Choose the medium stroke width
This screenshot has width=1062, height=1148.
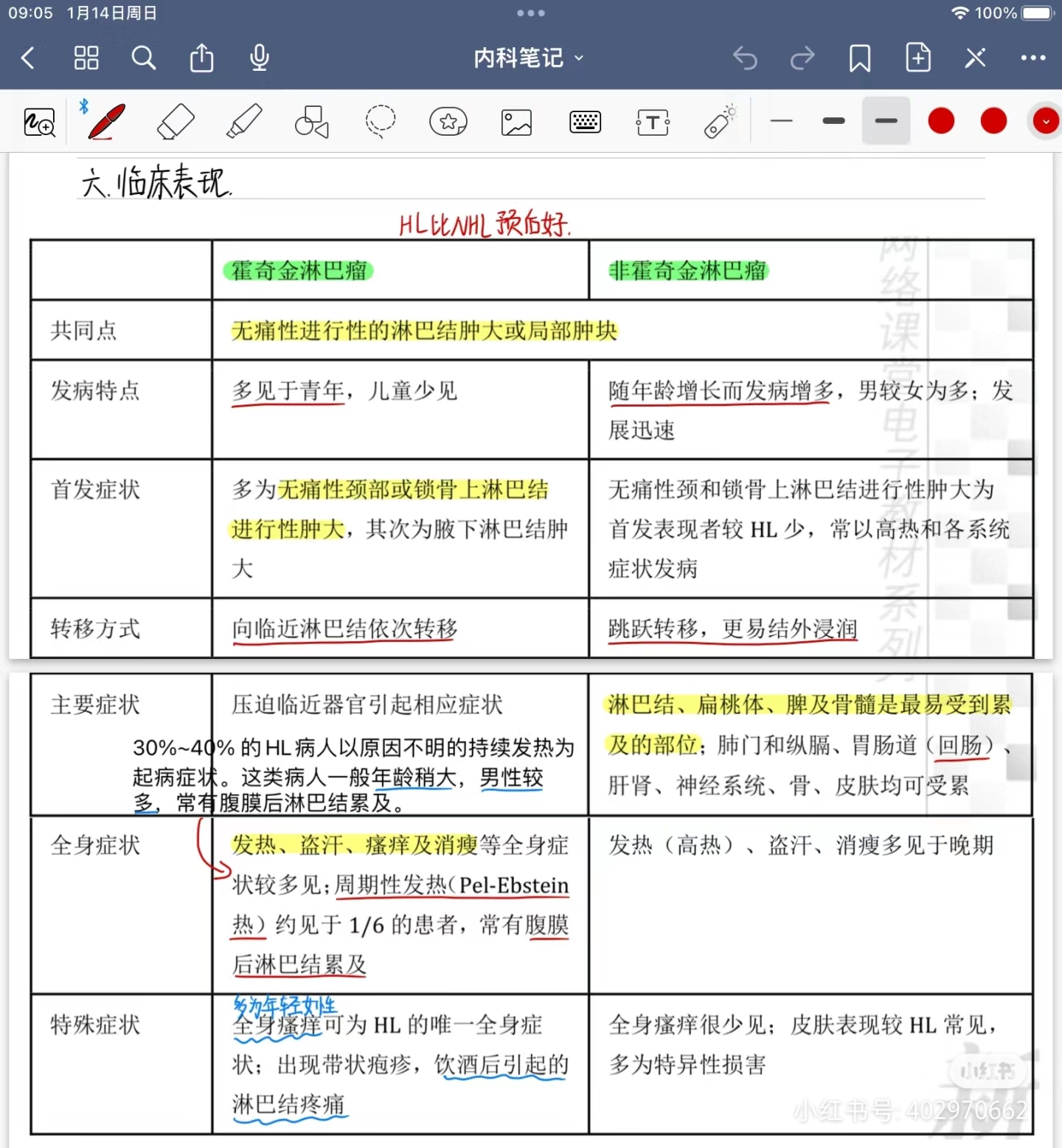(x=833, y=121)
